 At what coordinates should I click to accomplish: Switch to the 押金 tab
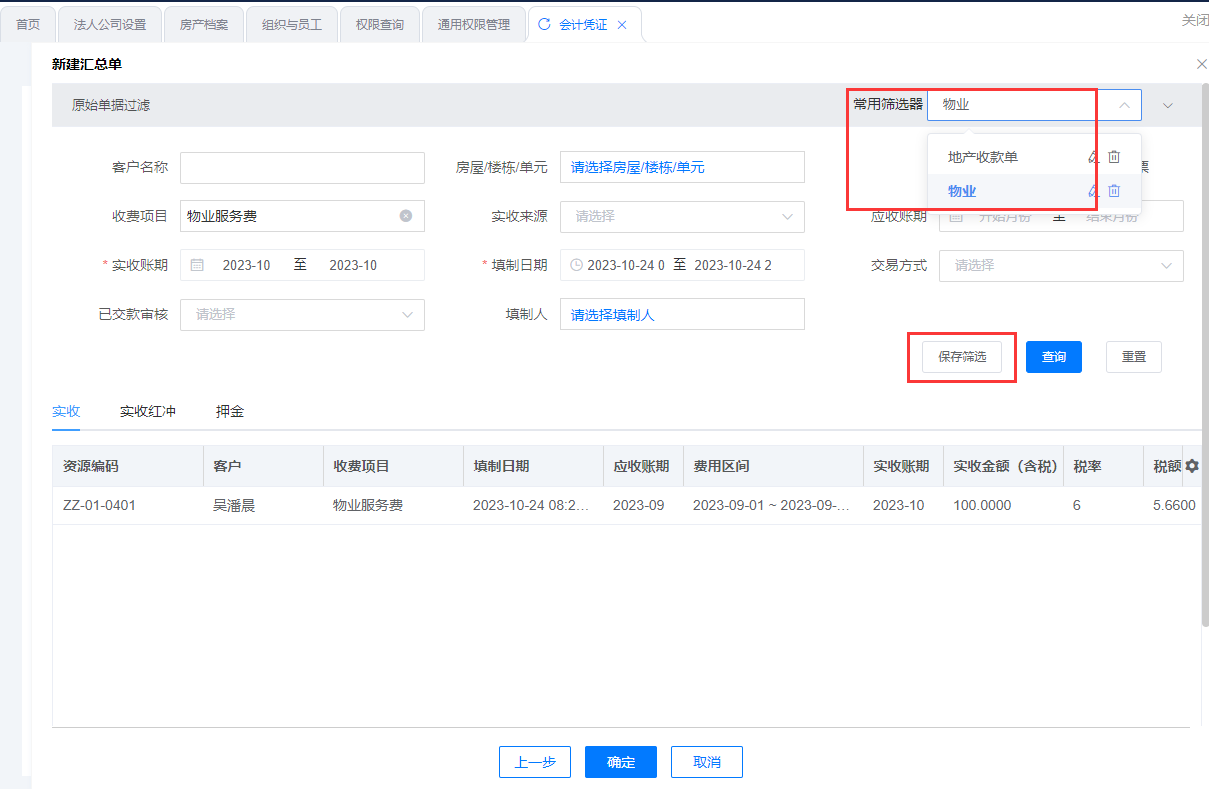click(230, 411)
